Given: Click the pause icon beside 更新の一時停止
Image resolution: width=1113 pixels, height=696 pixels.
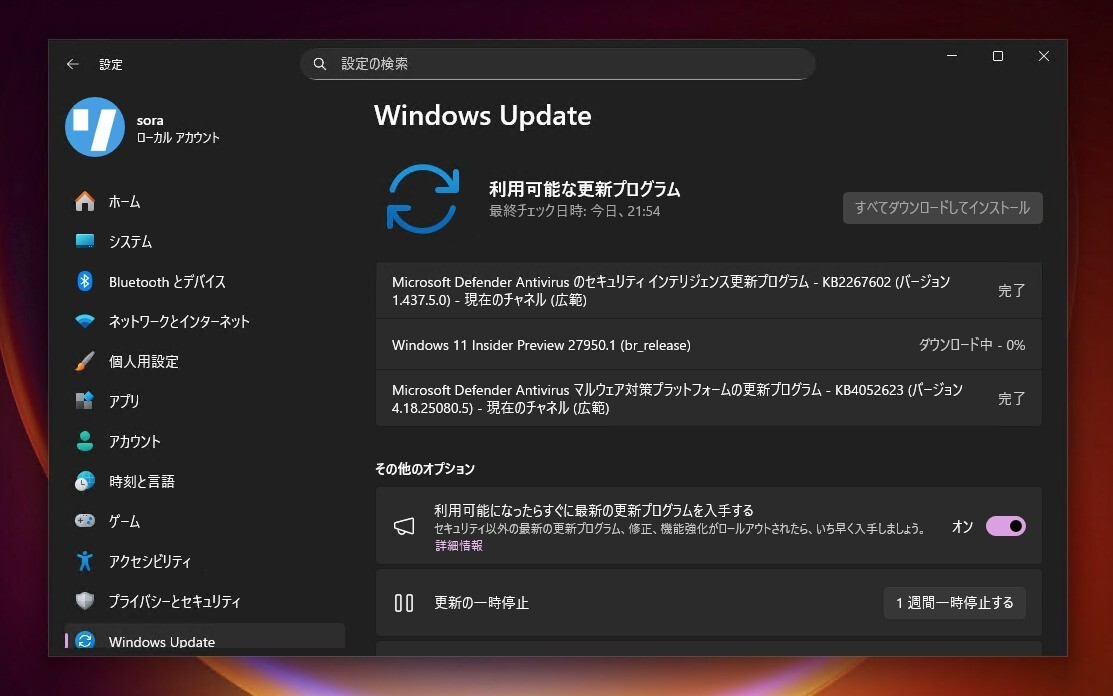Looking at the screenshot, I should tap(404, 603).
